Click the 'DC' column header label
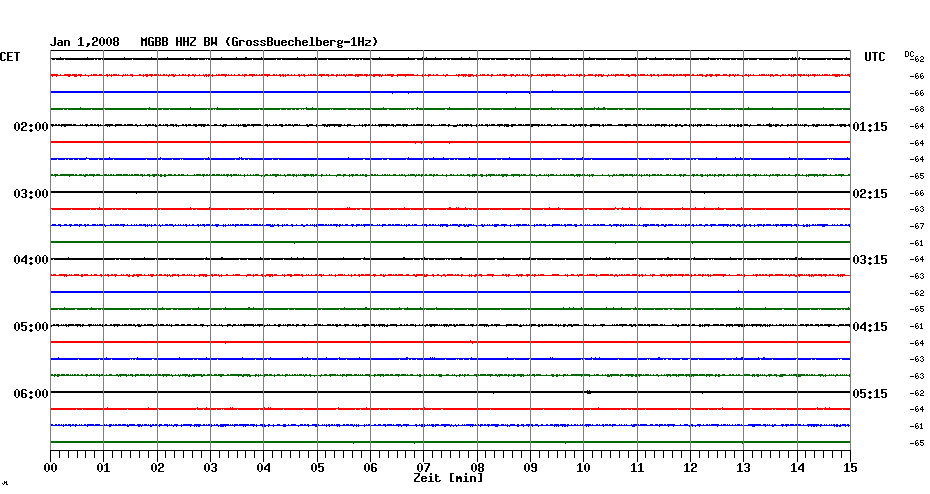This screenshot has height=494, width=930. 909,54
